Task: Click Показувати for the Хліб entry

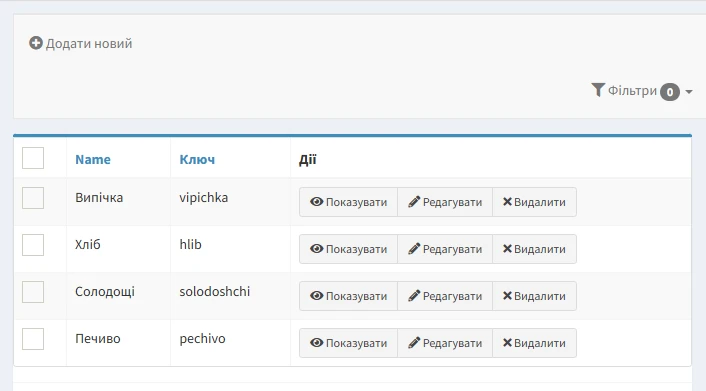Action: point(348,249)
